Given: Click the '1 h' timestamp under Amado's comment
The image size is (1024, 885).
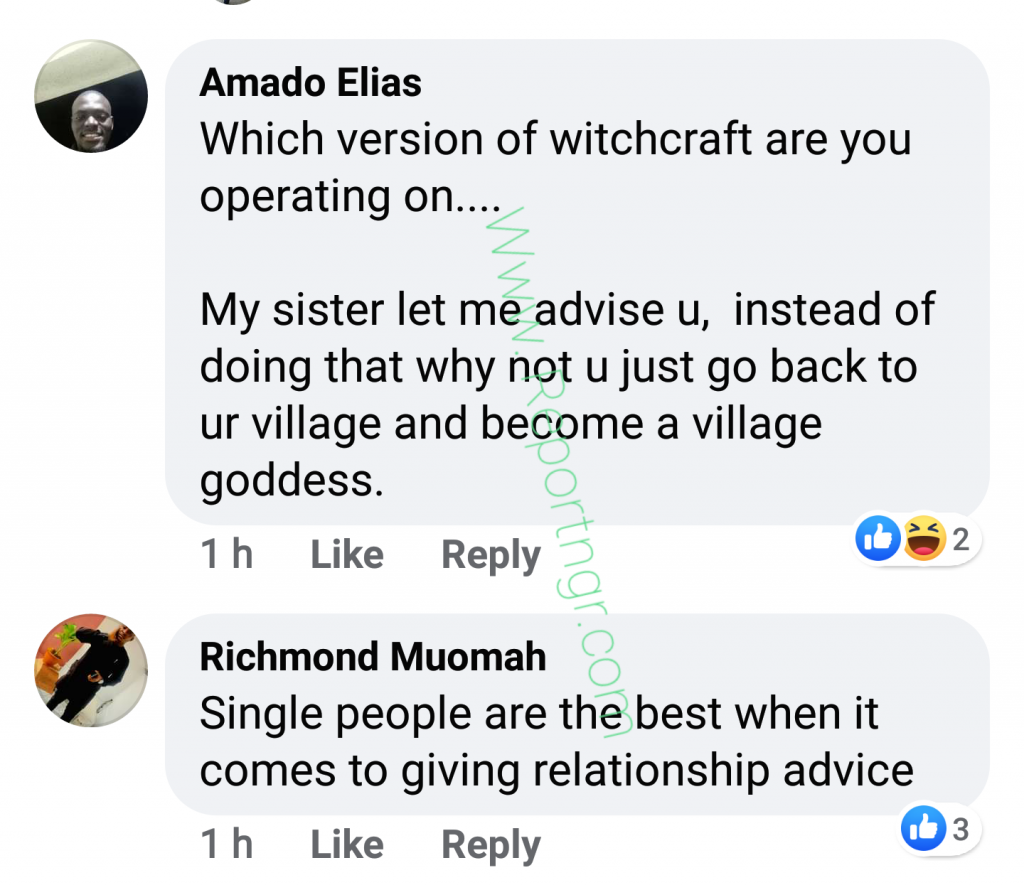Looking at the screenshot, I should (x=227, y=555).
